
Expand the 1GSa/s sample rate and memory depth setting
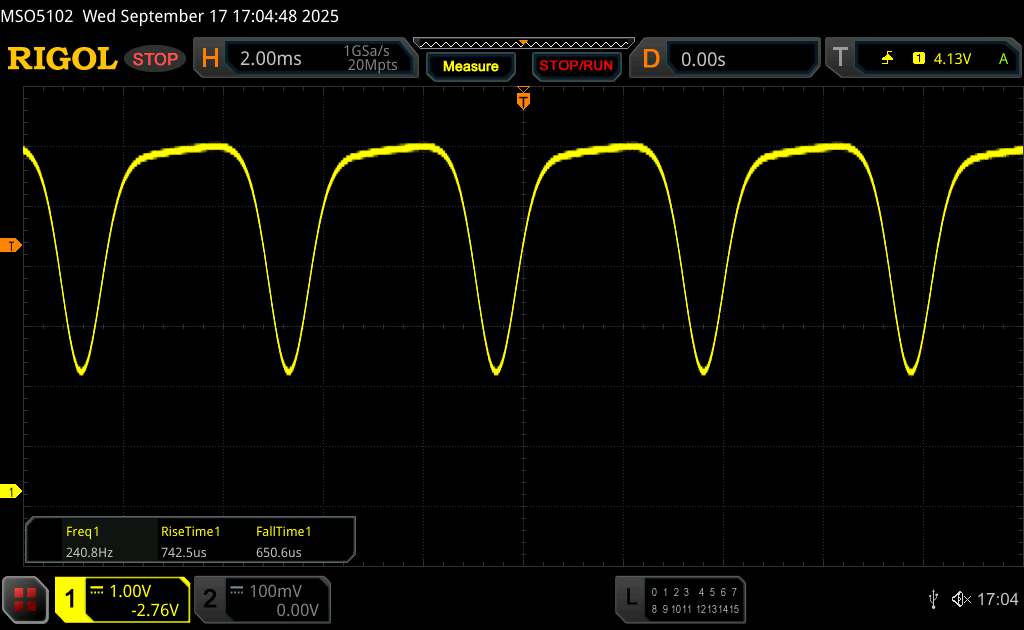pos(371,59)
